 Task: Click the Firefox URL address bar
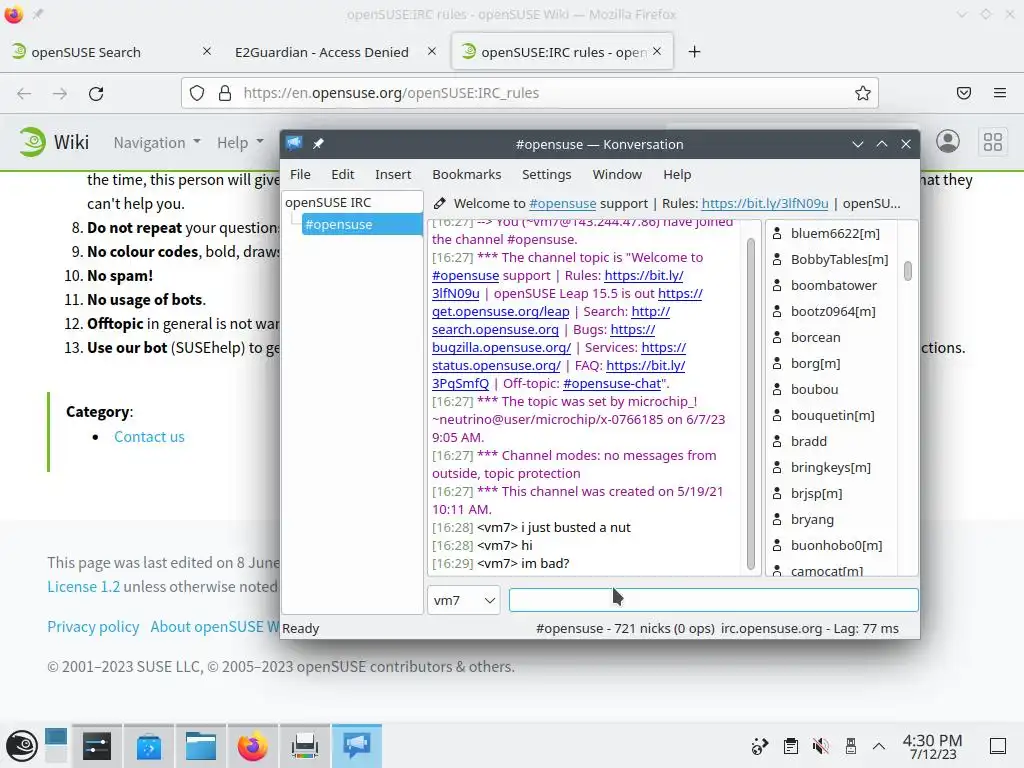[x=529, y=93]
